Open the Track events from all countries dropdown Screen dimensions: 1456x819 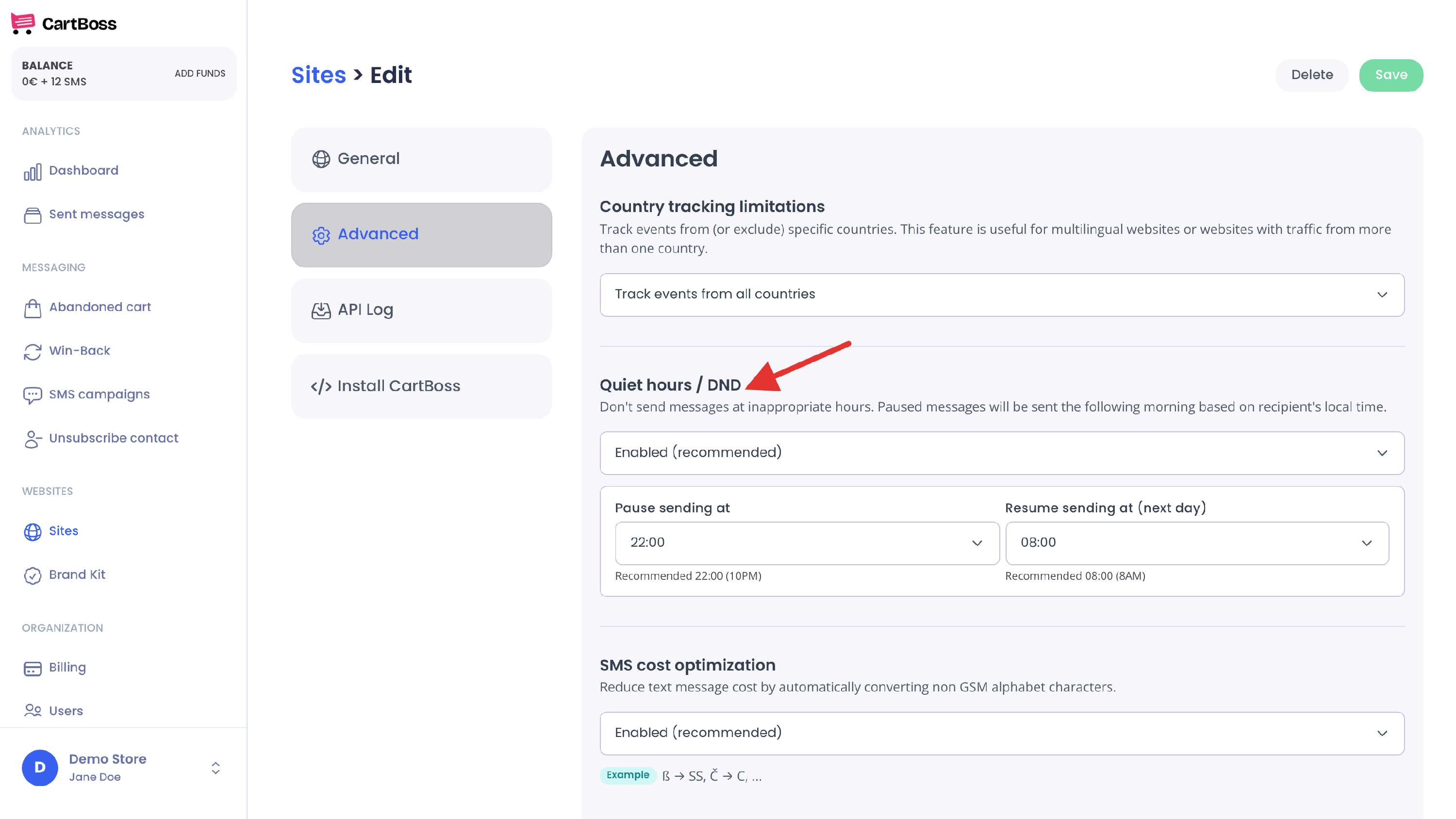(x=1002, y=295)
